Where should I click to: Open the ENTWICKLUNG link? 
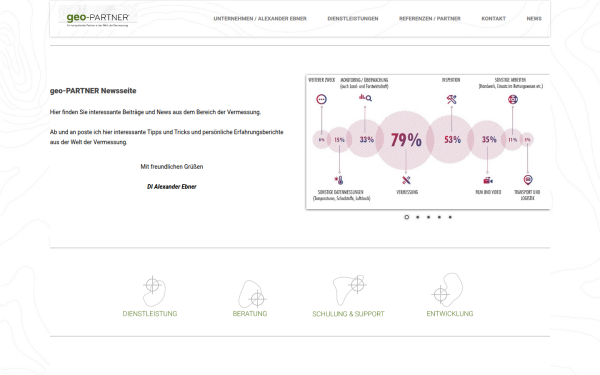450,314
